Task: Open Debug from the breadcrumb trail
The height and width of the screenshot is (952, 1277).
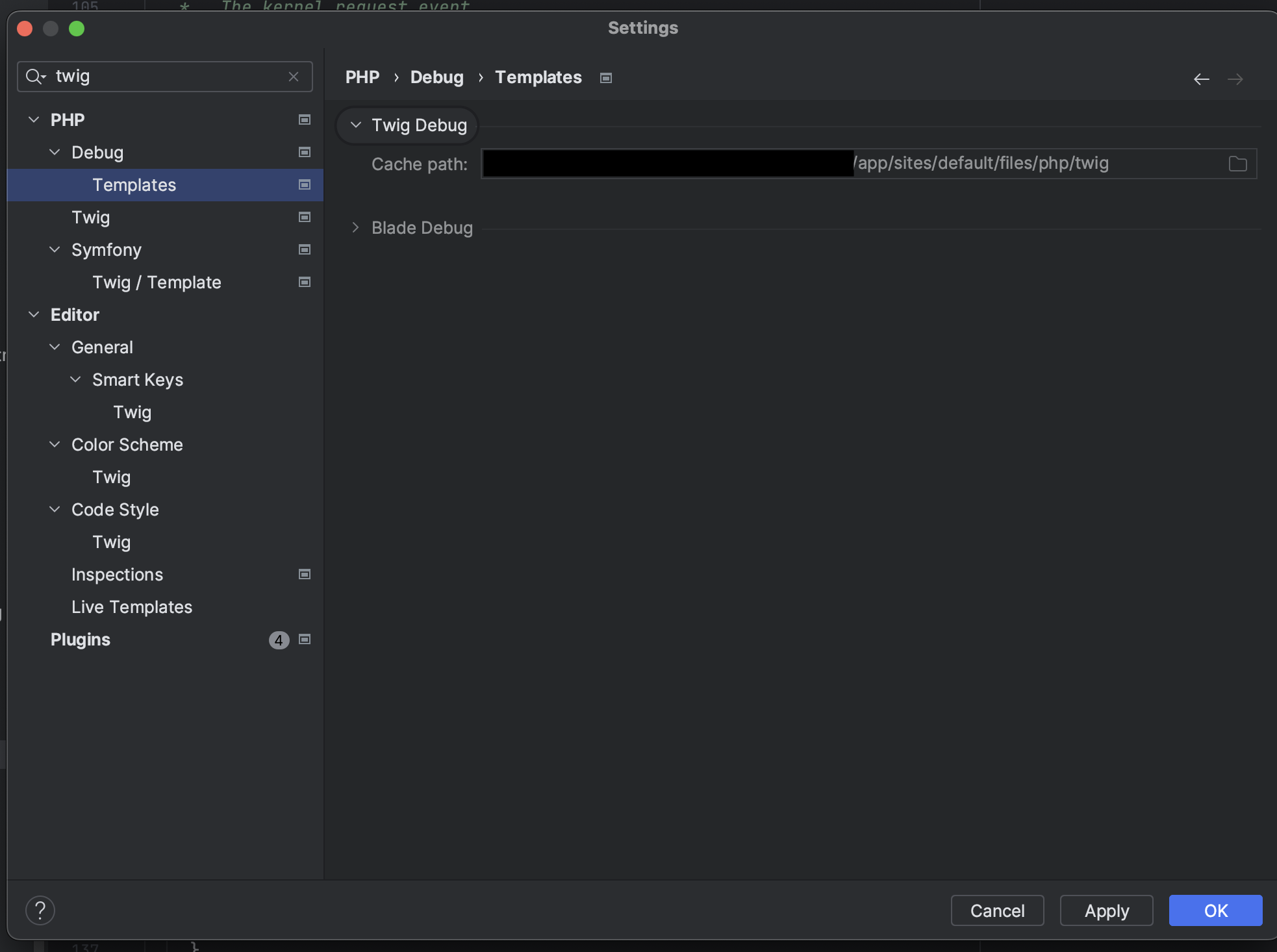Action: 436,77
